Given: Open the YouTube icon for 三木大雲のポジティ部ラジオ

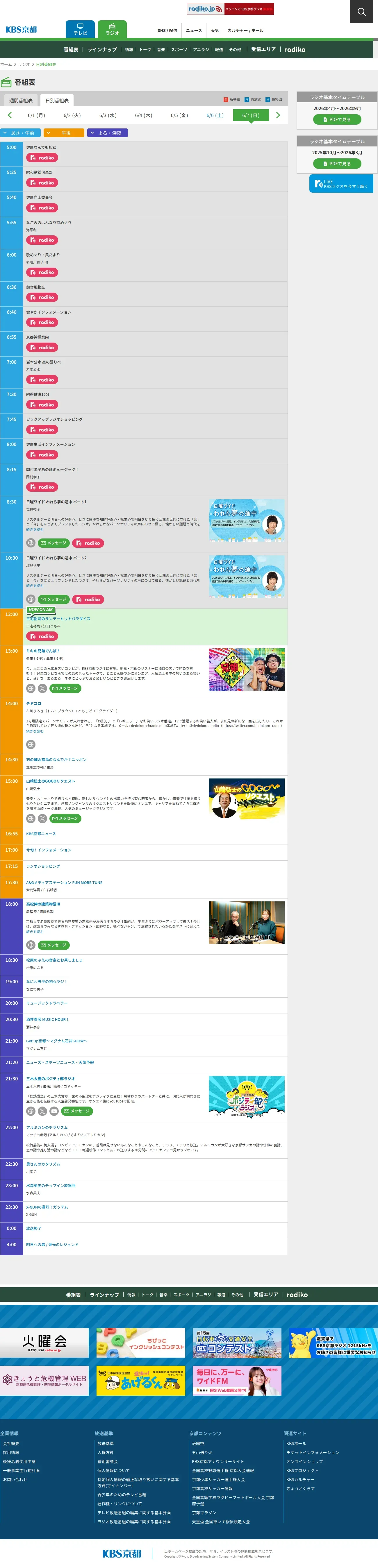Looking at the screenshot, I should (54, 1111).
